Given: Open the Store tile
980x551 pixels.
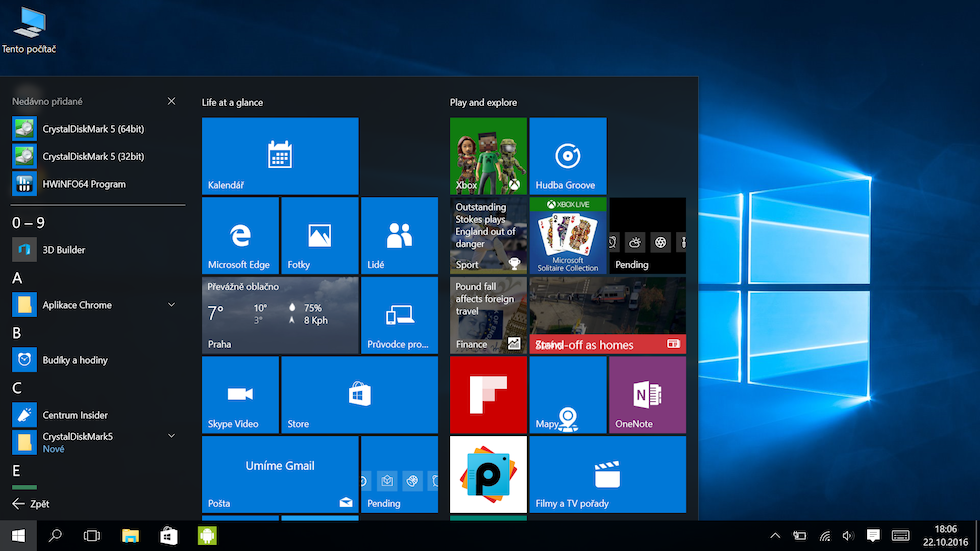Looking at the screenshot, I should coord(359,394).
